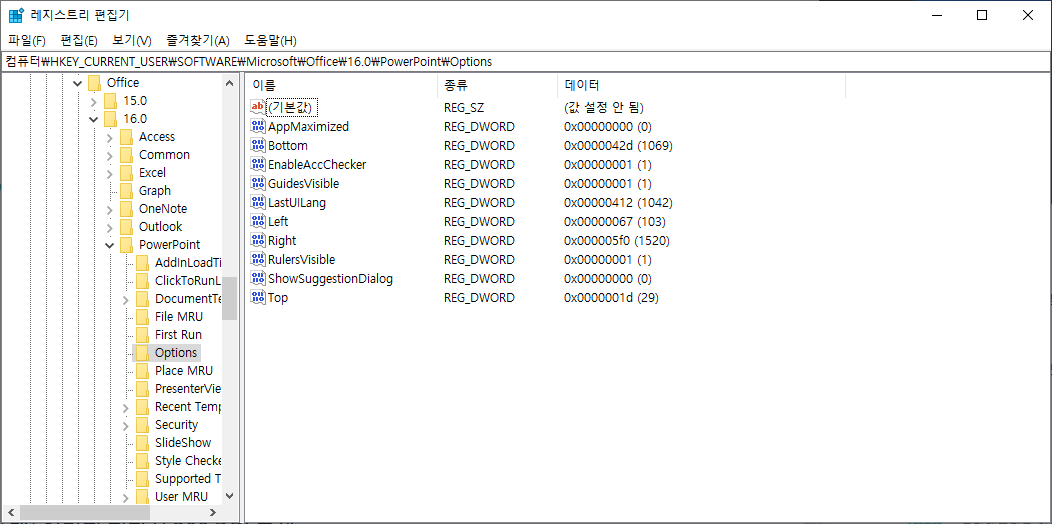This screenshot has height=524, width=1052.
Task: Click the 16.0 folder icon
Action: (x=111, y=119)
